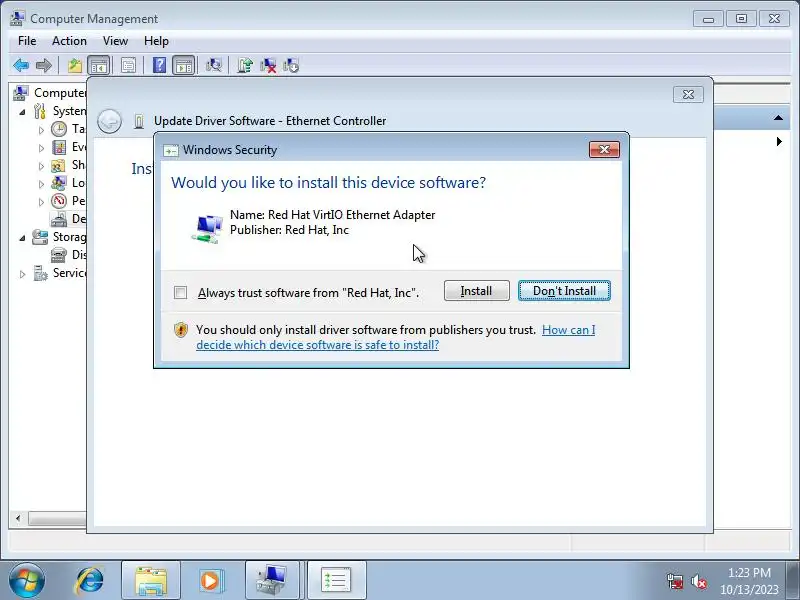Switch to the list-icon taskbar window button
Image resolution: width=800 pixels, height=600 pixels.
coord(336,581)
